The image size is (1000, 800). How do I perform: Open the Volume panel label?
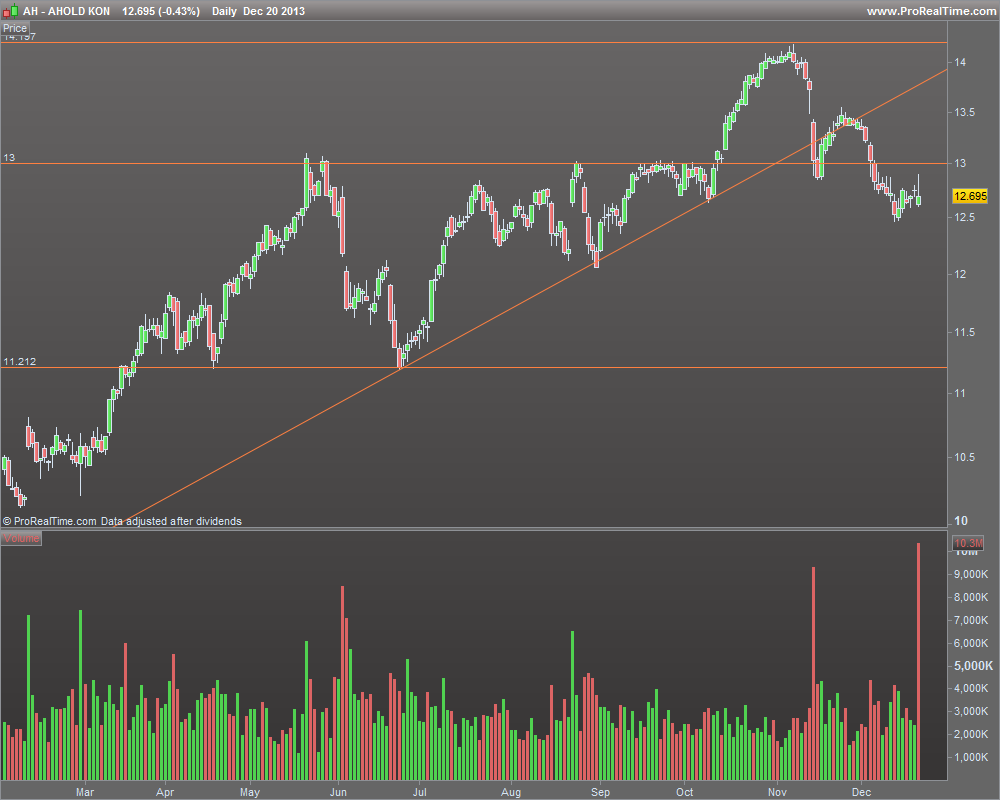[x=21, y=538]
